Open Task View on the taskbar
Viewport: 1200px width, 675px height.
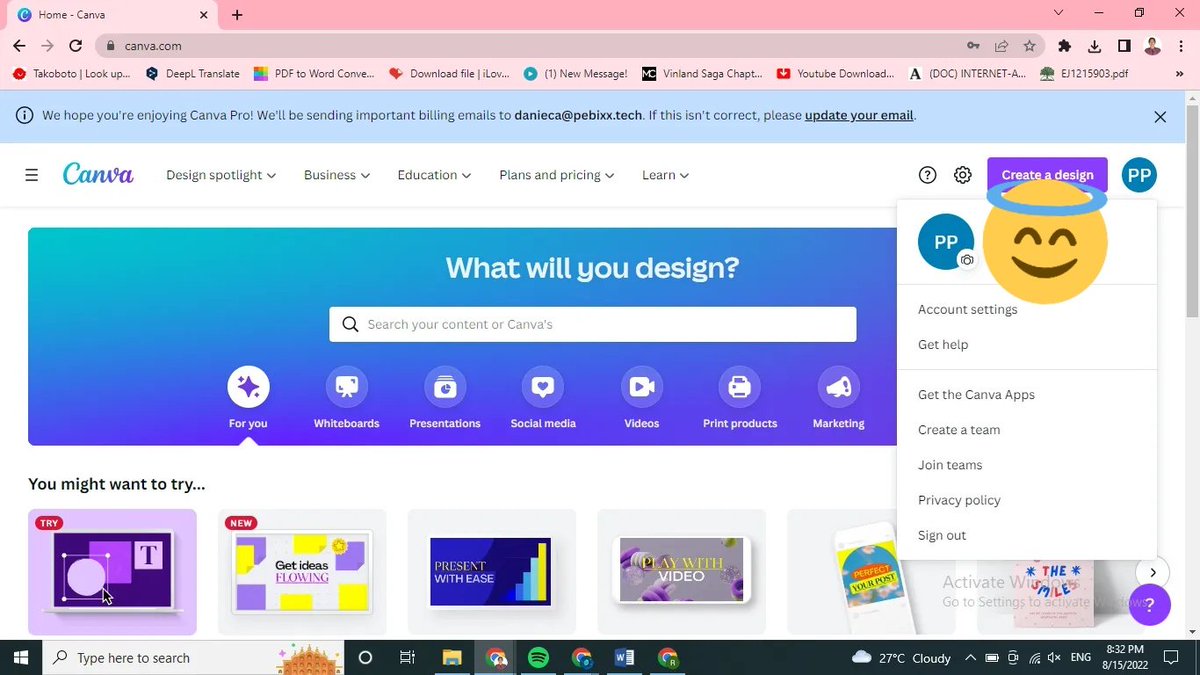407,657
